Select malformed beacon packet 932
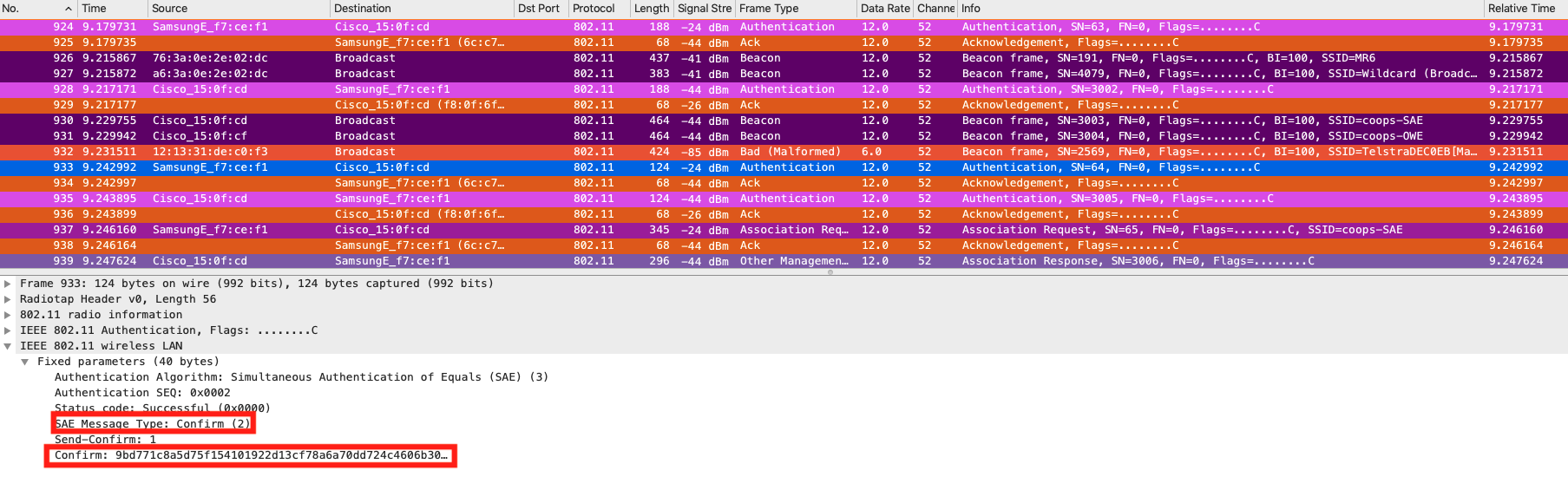The height and width of the screenshot is (490, 1568). click(781, 152)
